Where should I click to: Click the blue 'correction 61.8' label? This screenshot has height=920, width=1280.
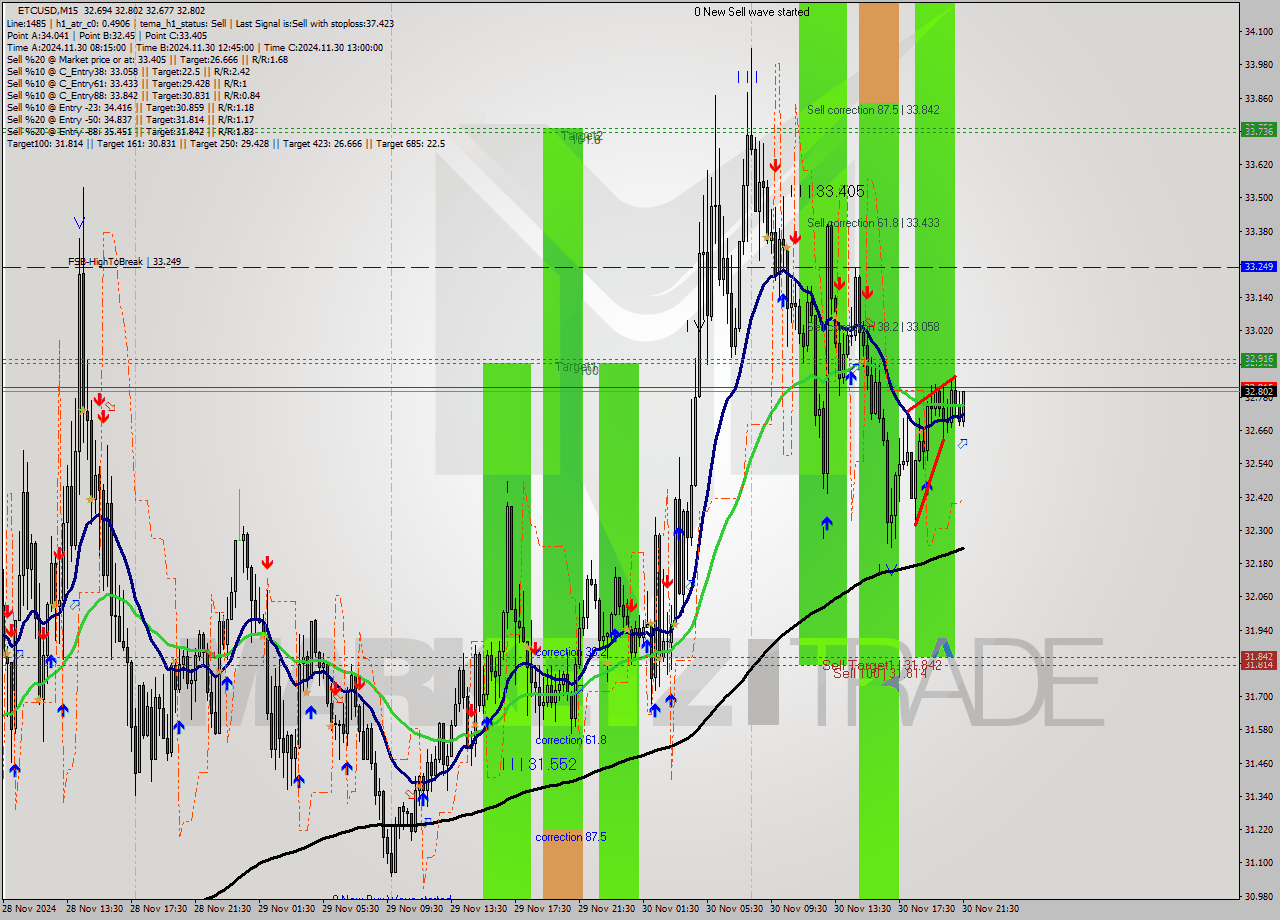point(571,740)
